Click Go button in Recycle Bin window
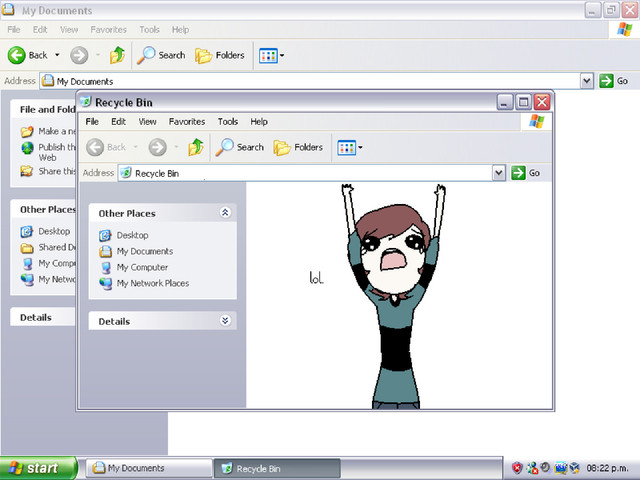The height and width of the screenshot is (480, 640). (526, 173)
